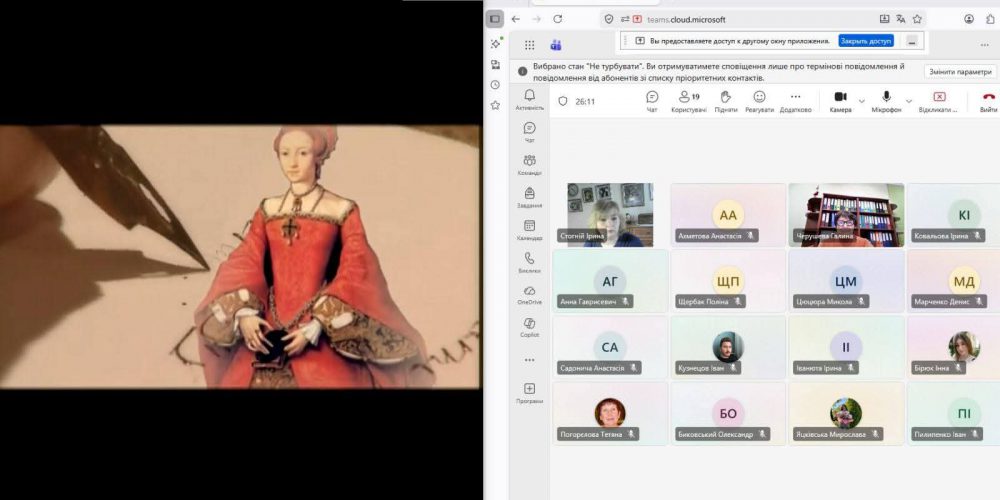Stop sharing with Відкликати button
Screen dimensions: 1000x500
point(939,101)
